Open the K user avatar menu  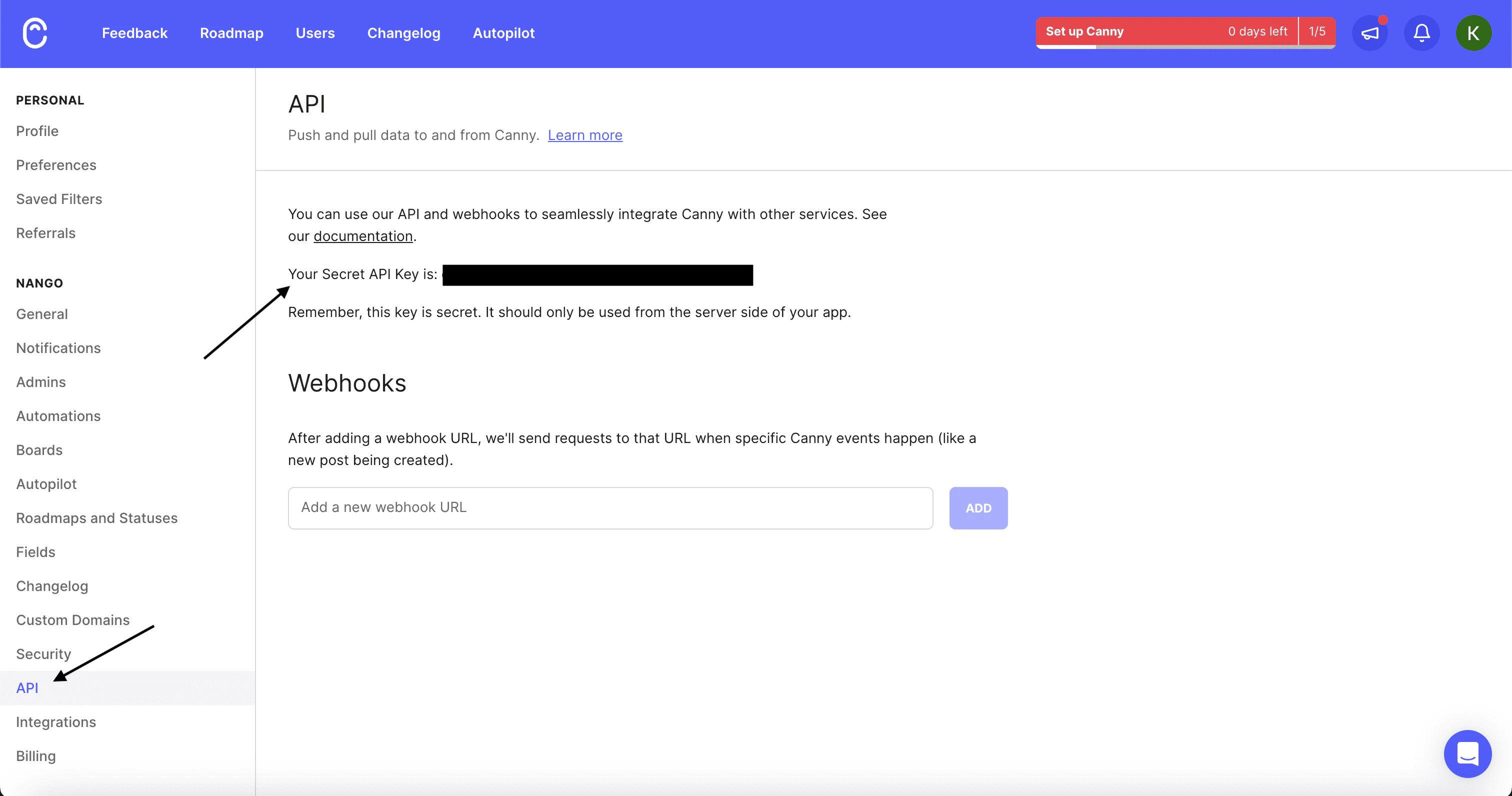[1472, 33]
